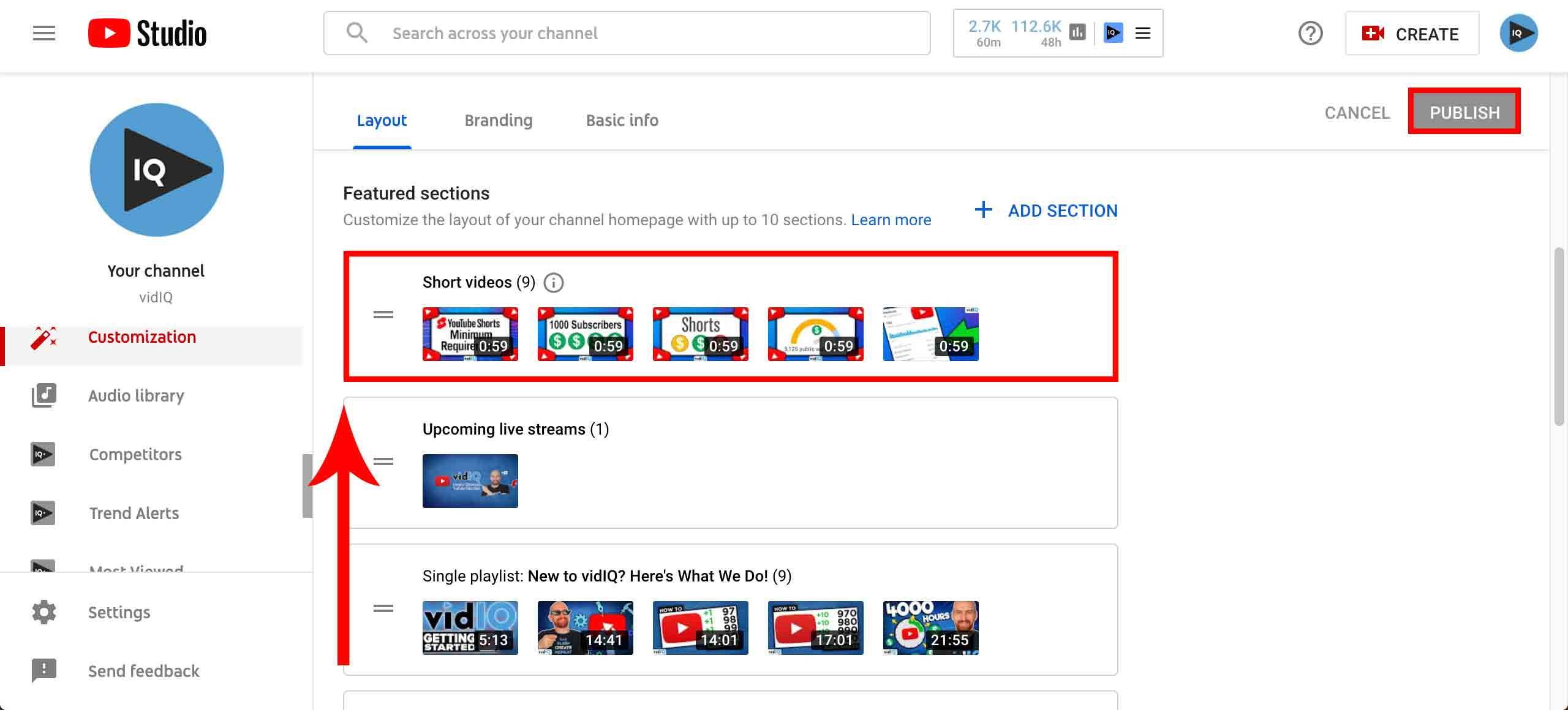Click the YouTube Studio logo
Viewport: 1568px width, 710px height.
[147, 33]
